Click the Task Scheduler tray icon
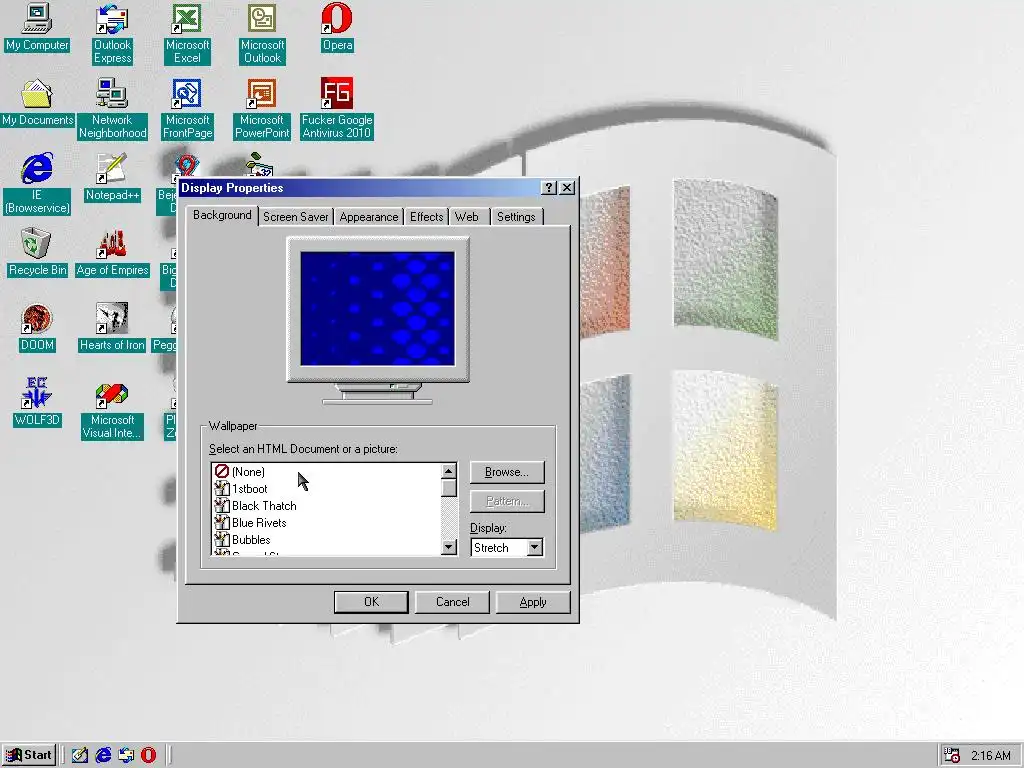The width and height of the screenshot is (1024, 768). [x=952, y=755]
